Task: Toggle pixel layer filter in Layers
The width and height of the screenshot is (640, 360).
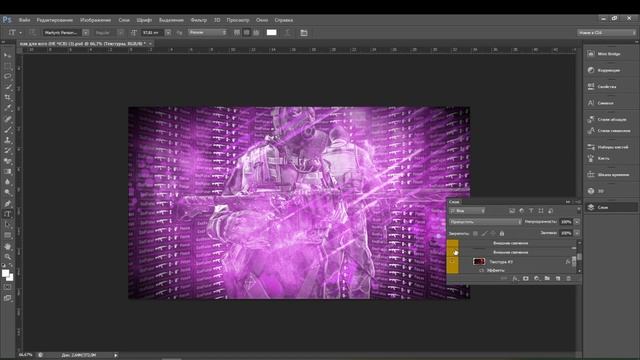Action: click(x=512, y=211)
